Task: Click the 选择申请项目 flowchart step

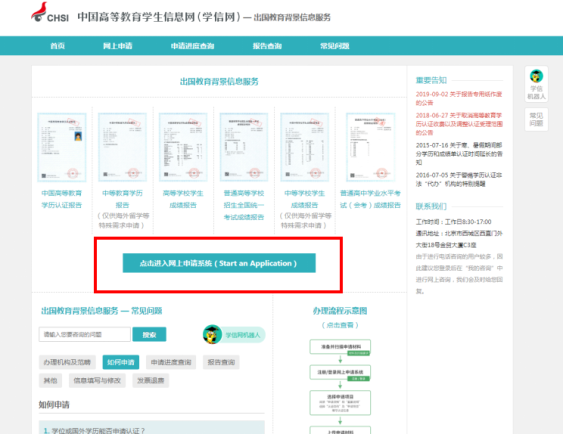Action: tap(340, 403)
